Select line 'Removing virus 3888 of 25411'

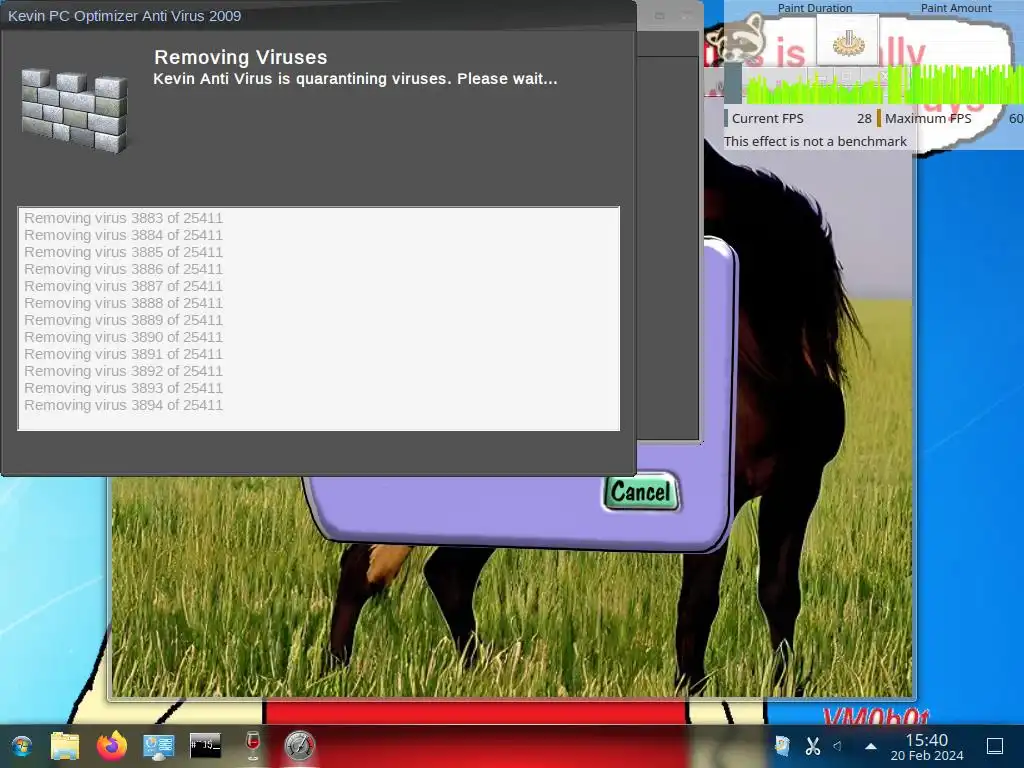tap(123, 303)
